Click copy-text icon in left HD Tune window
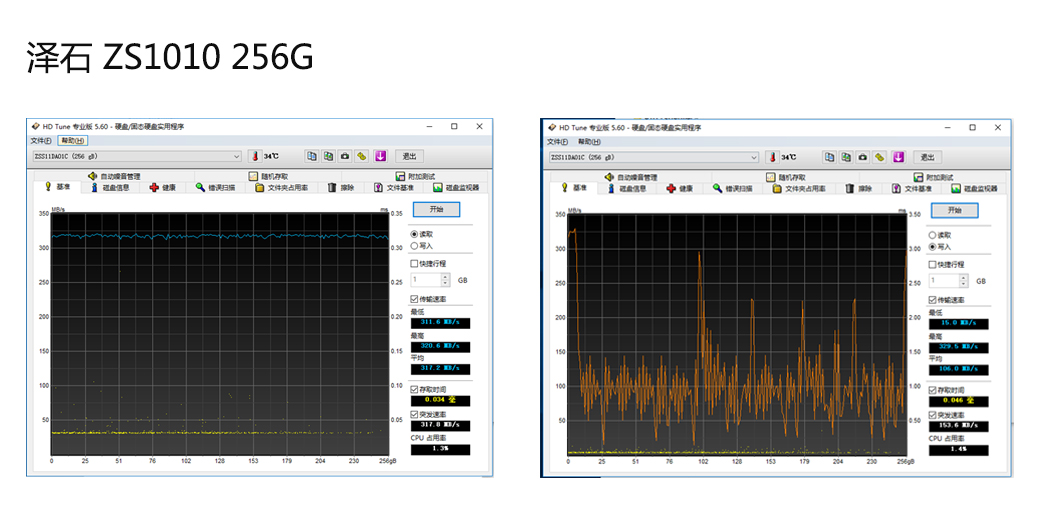This screenshot has height=516, width=1050. [x=311, y=156]
